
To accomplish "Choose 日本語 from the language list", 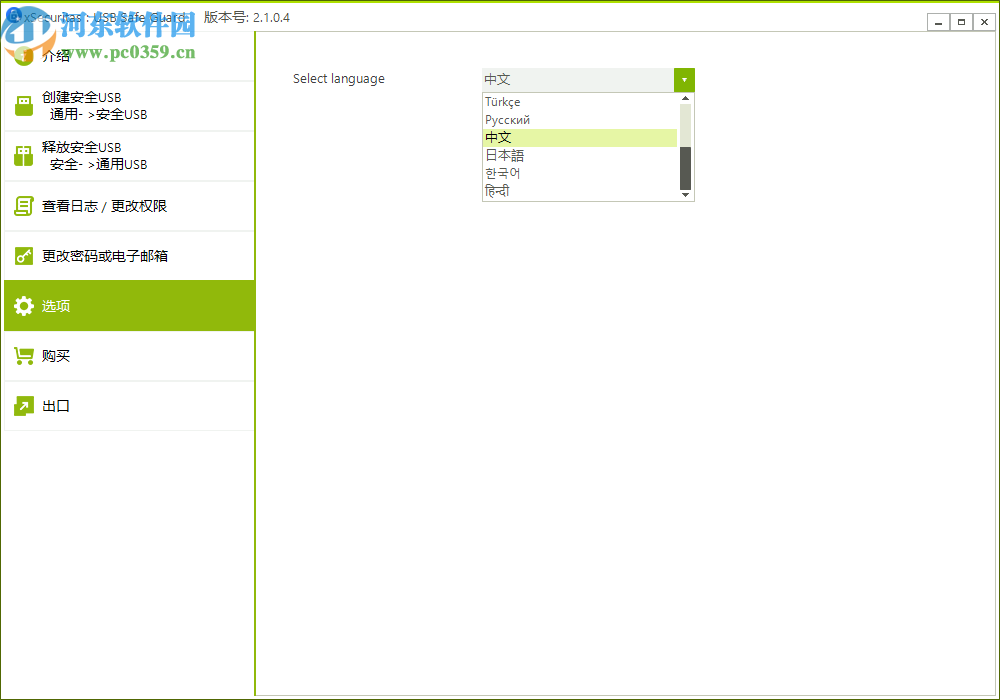I will (580, 156).
